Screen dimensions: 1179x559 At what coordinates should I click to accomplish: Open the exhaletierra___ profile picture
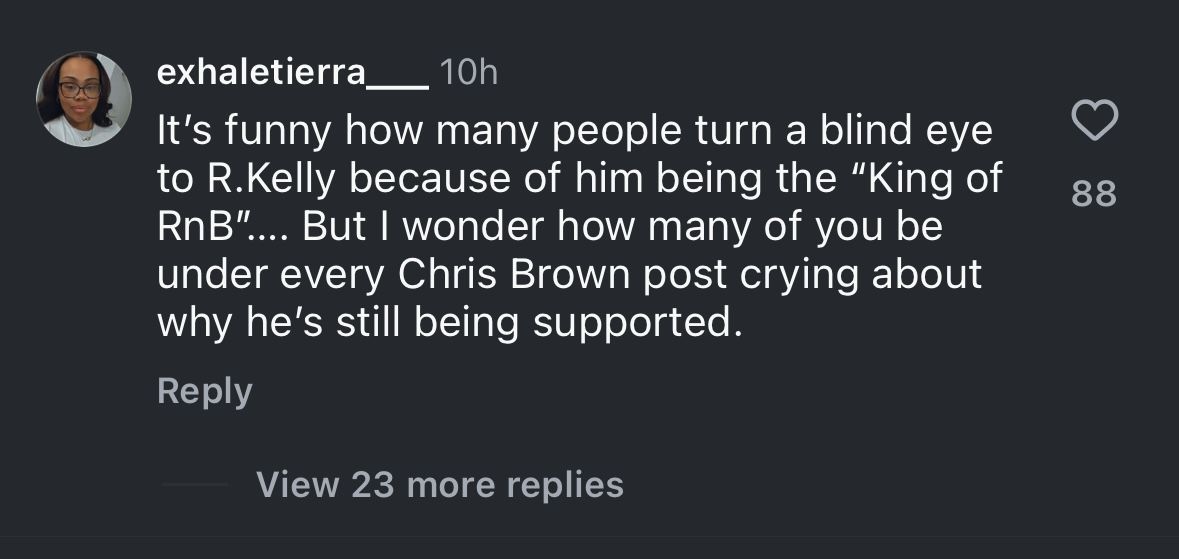(x=84, y=99)
